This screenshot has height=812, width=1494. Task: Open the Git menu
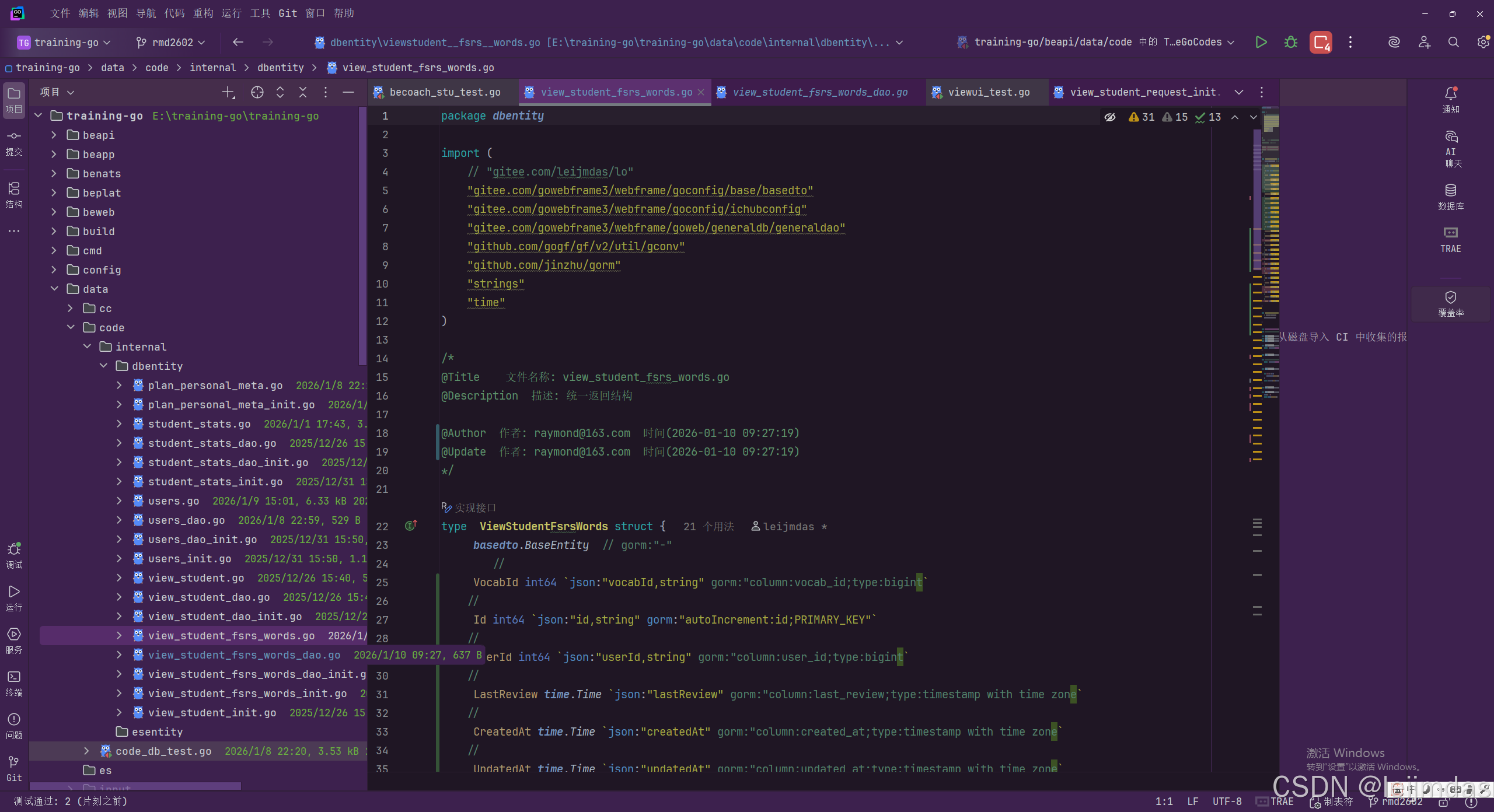[287, 13]
